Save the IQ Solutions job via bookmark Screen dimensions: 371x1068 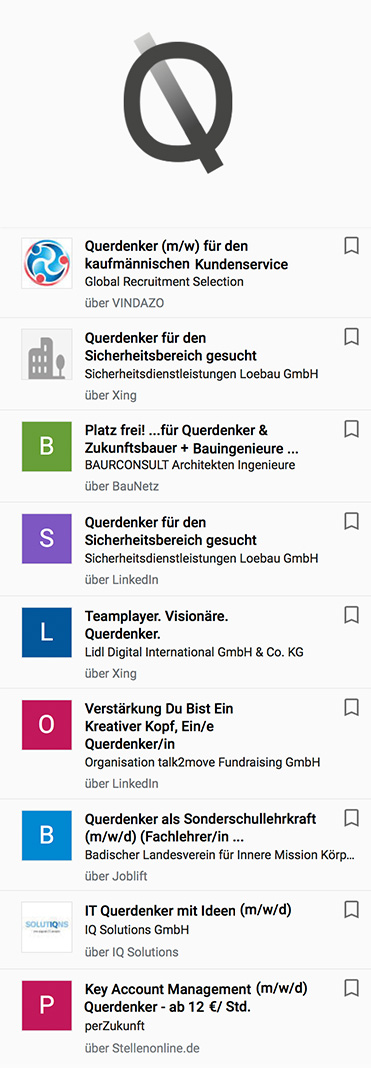(x=351, y=909)
